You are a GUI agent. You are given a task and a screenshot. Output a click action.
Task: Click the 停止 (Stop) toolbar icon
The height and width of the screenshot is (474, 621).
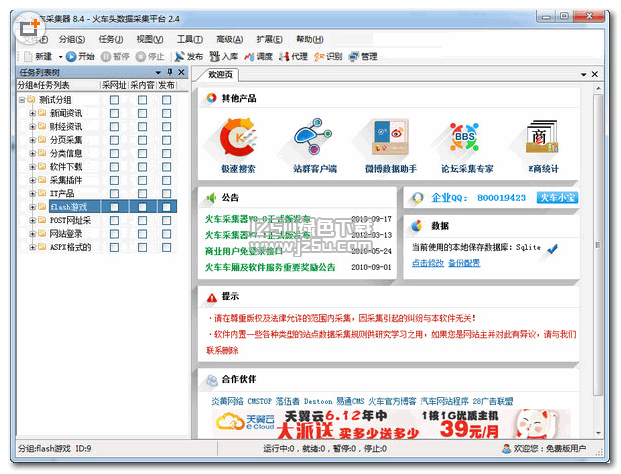click(x=141, y=57)
